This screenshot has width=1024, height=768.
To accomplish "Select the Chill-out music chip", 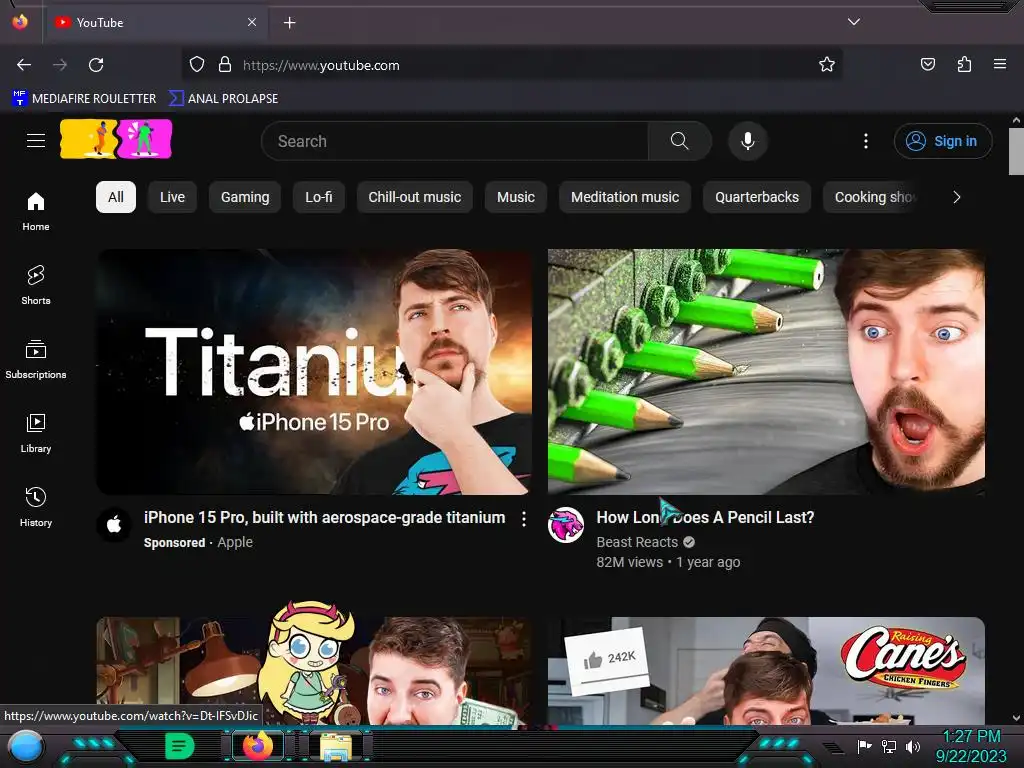I will tap(415, 197).
